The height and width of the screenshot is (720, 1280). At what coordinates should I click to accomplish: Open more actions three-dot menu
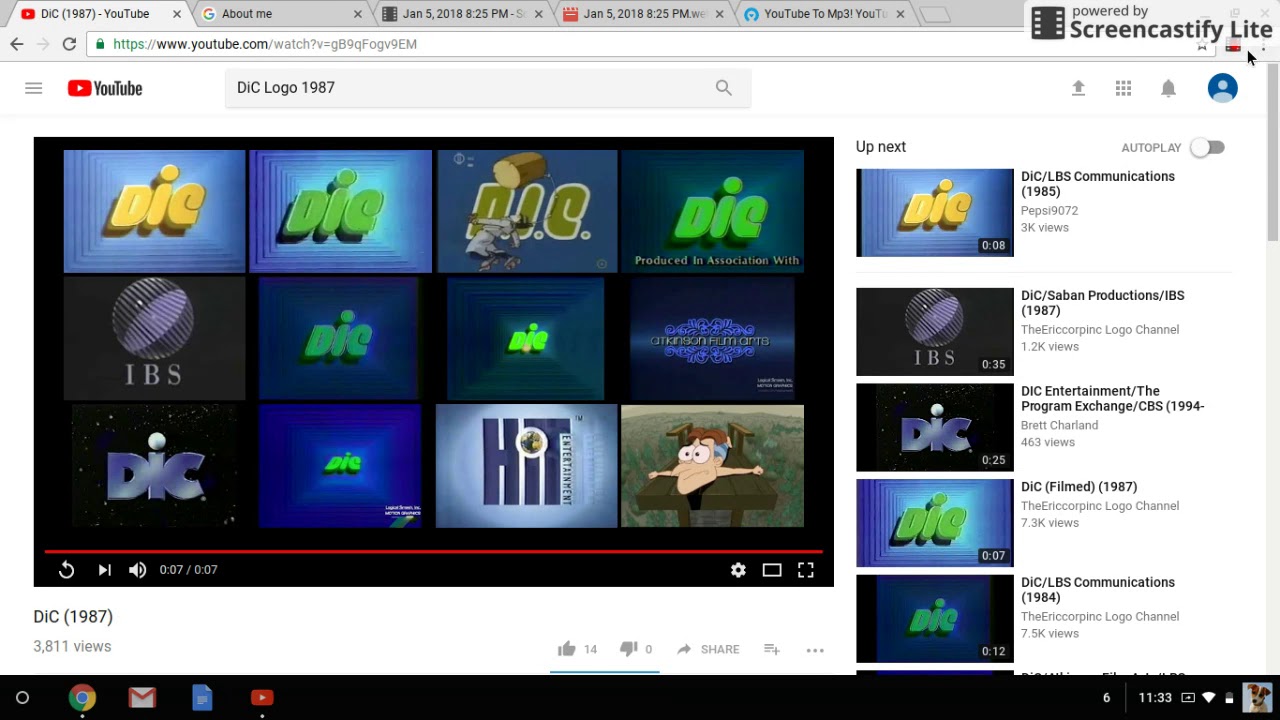[x=815, y=650]
